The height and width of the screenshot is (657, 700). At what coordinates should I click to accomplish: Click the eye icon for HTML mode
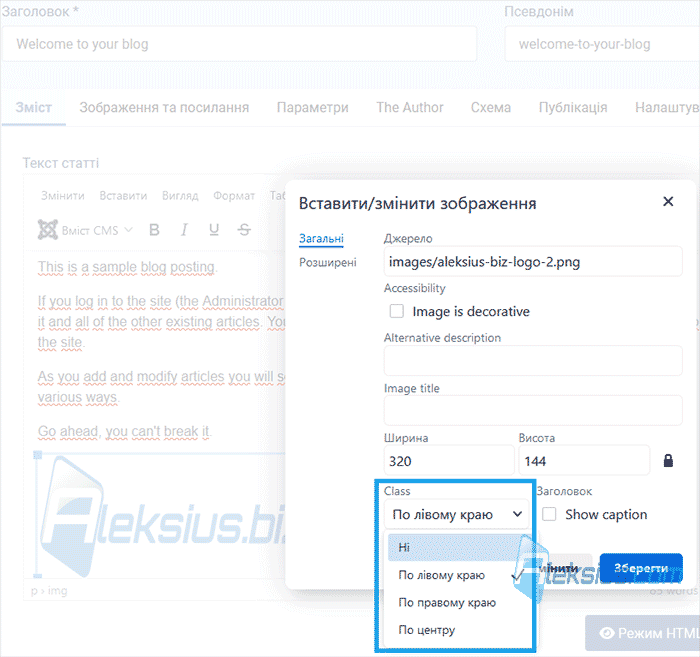click(607, 633)
